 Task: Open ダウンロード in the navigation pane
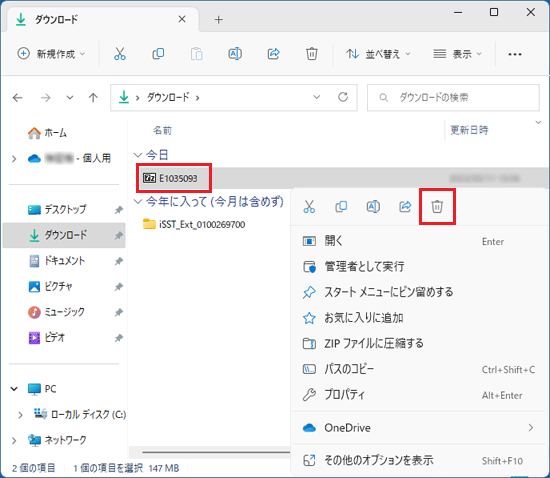point(64,235)
